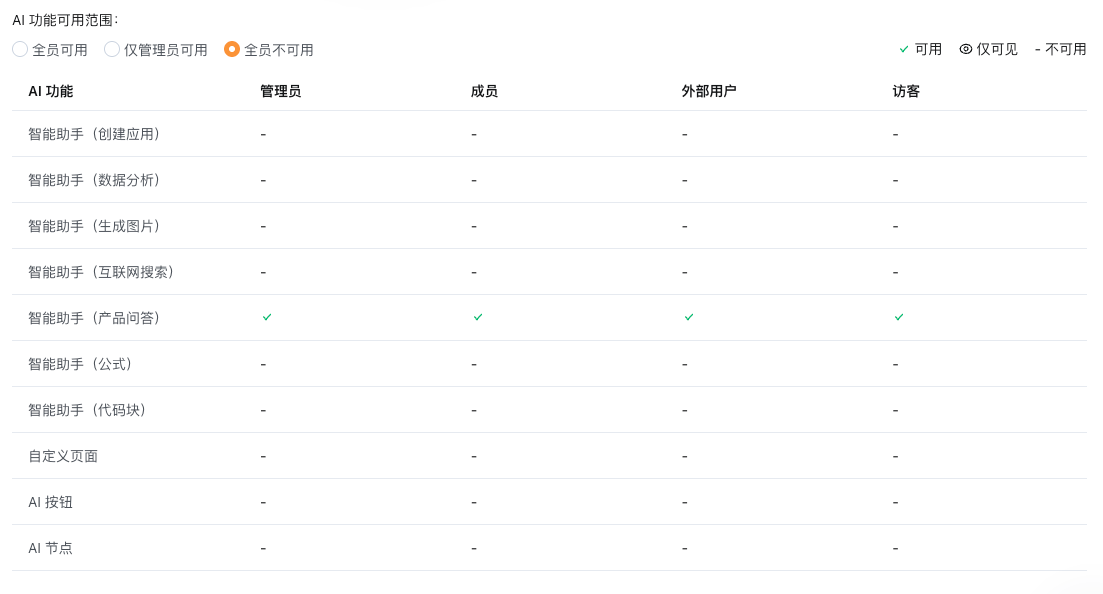The image size is (1103, 594).
Task: Click 成员 dash cell in 数据分析 row
Action: 474,181
